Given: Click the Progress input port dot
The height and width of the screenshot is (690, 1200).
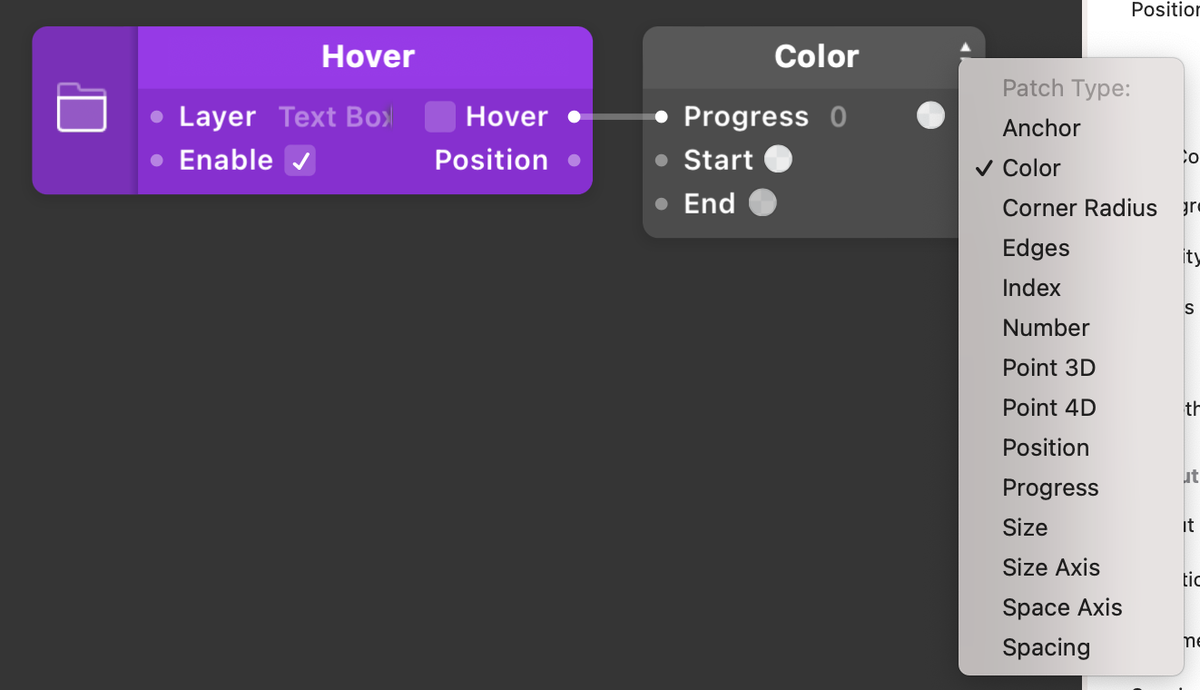Looking at the screenshot, I should coord(661,117).
